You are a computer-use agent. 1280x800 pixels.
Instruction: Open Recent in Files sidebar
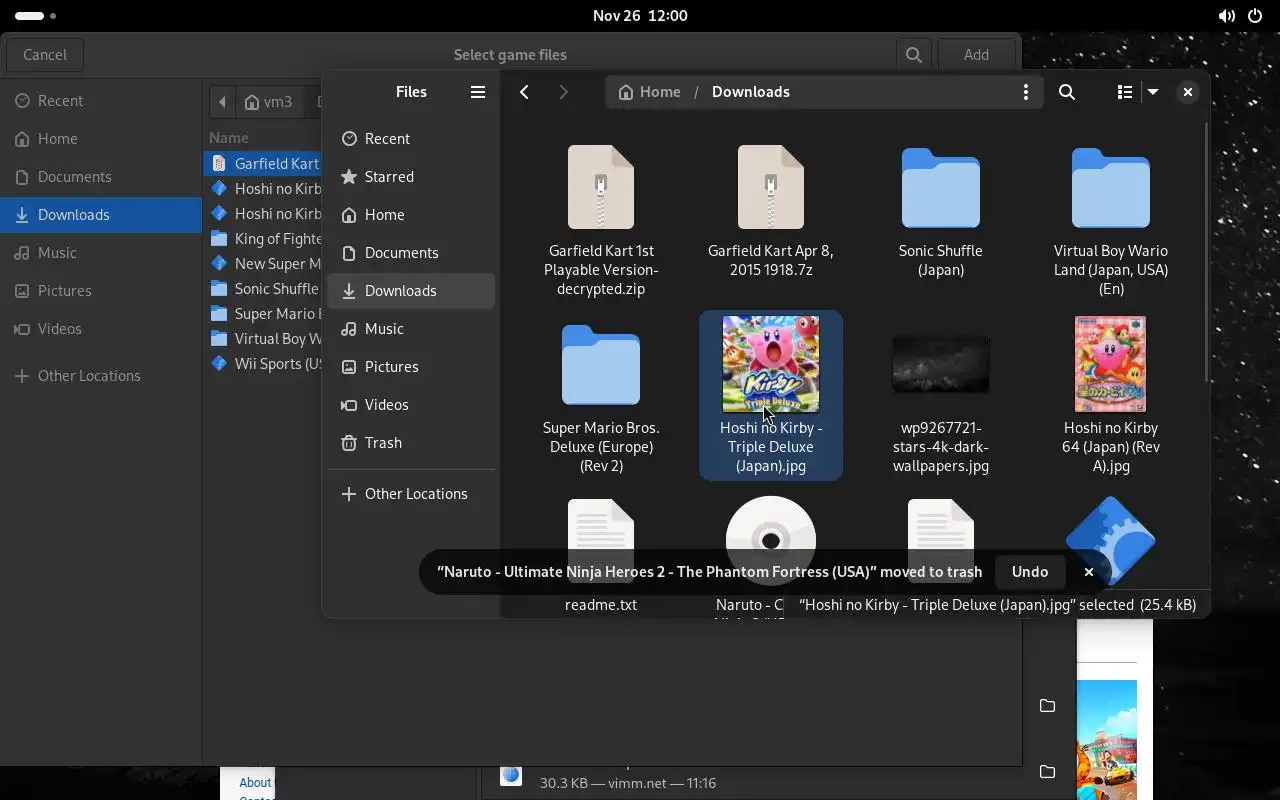coord(411,139)
